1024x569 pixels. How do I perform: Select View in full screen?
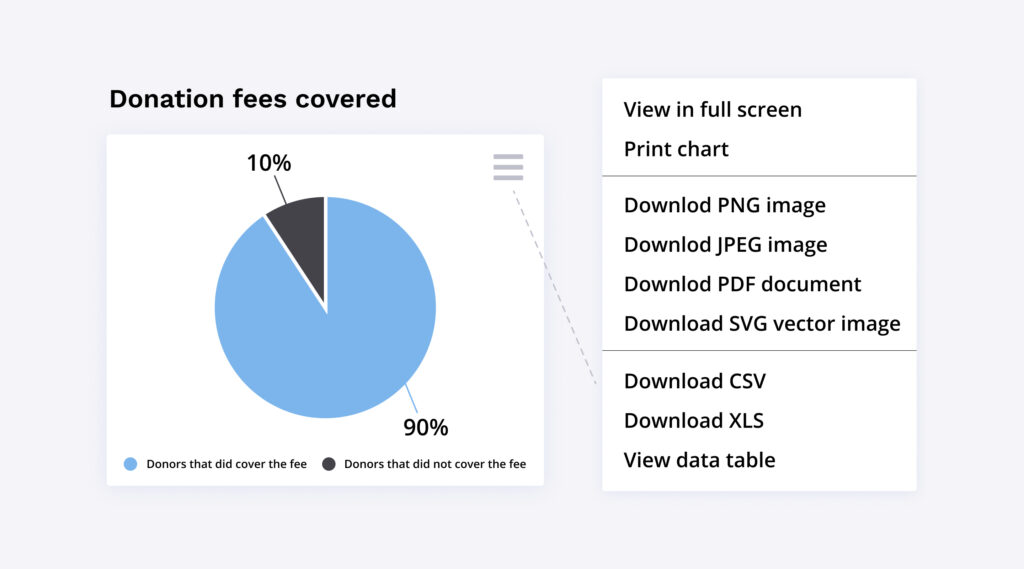pyautogui.click(x=712, y=109)
